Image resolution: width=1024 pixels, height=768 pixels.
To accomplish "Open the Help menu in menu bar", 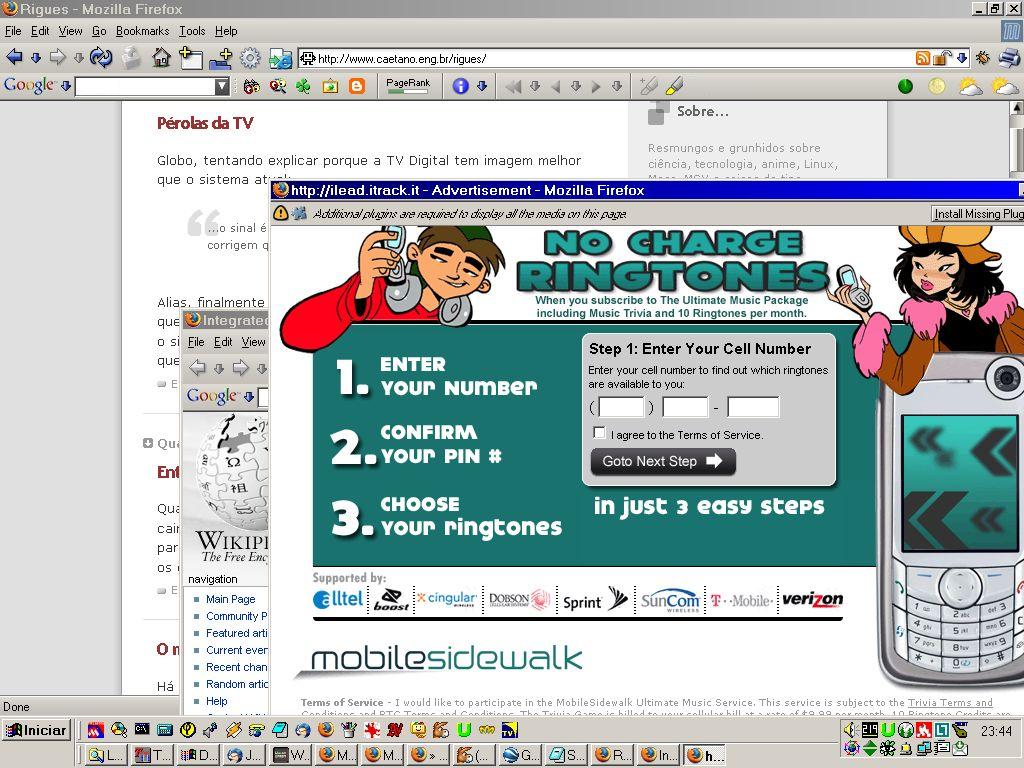I will click(226, 31).
